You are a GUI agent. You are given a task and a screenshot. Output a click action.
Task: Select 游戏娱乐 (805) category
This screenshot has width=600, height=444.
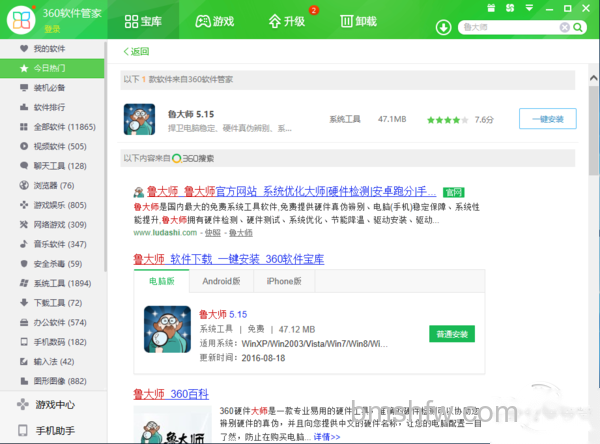coord(52,205)
